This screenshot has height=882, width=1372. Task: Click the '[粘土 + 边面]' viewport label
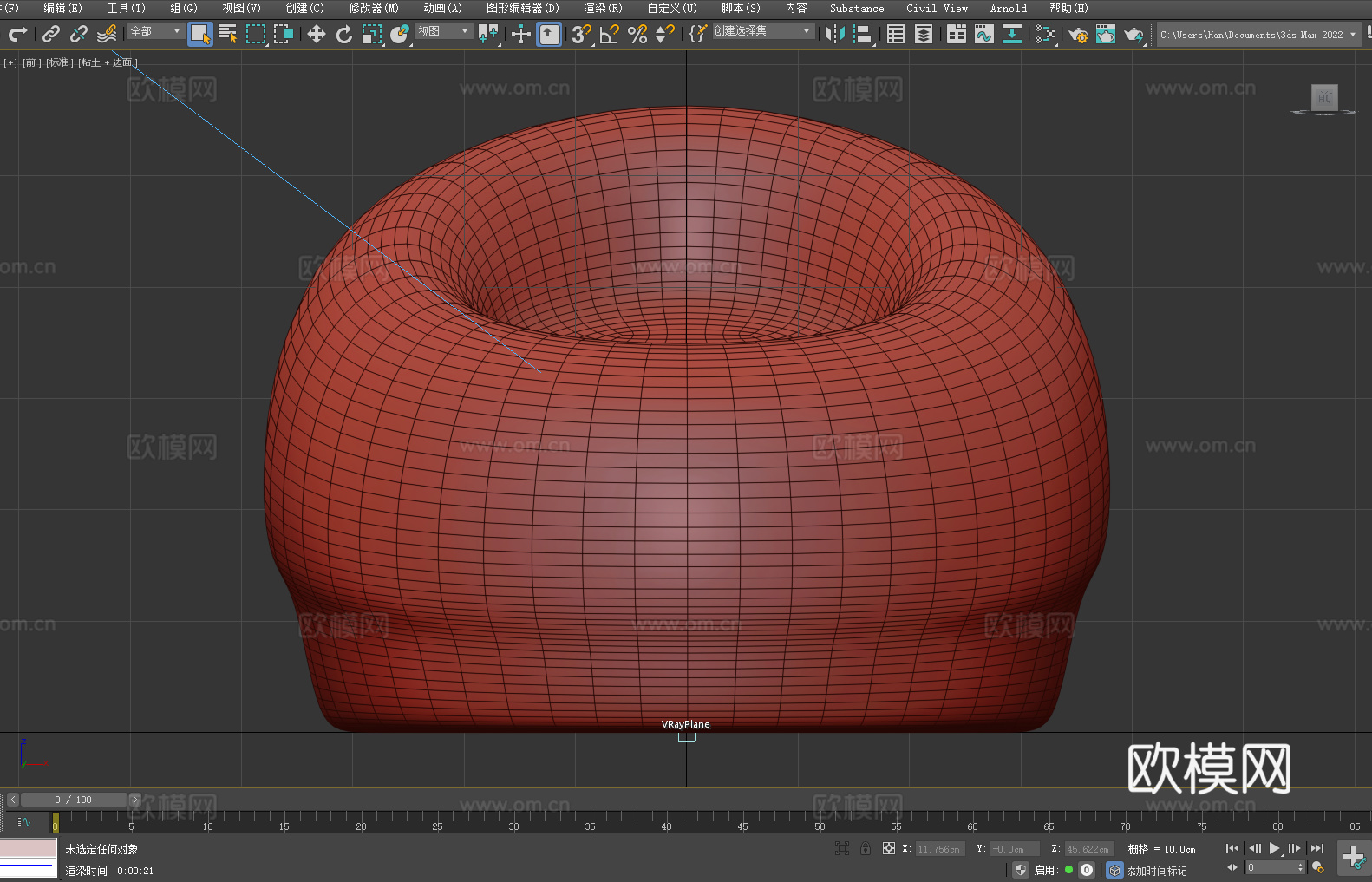point(108,62)
